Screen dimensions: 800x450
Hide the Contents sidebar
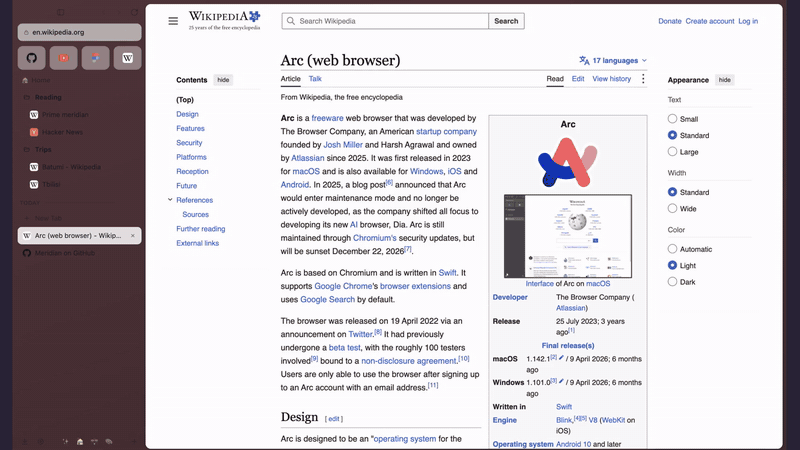[223, 80]
